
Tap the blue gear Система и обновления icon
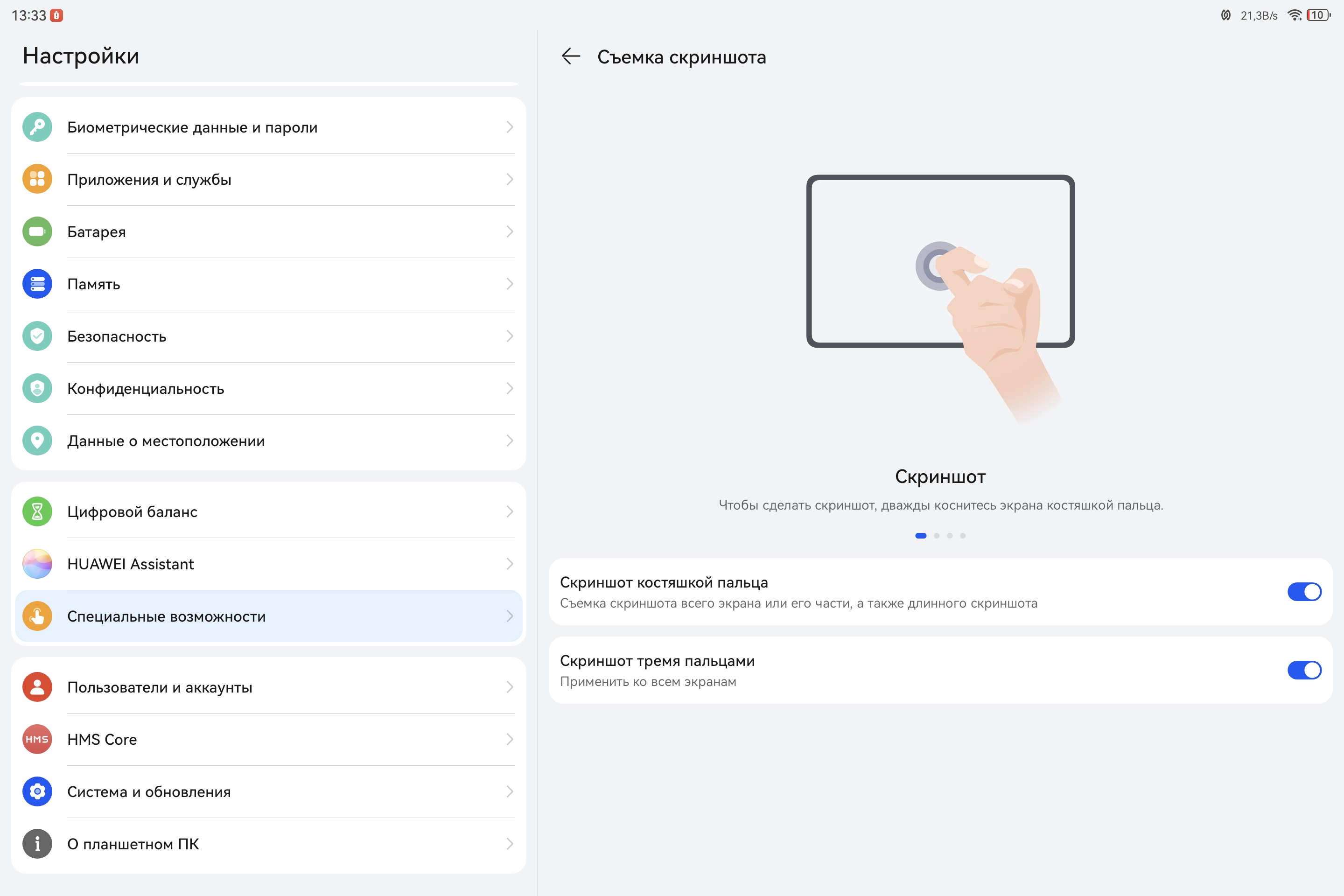point(37,791)
